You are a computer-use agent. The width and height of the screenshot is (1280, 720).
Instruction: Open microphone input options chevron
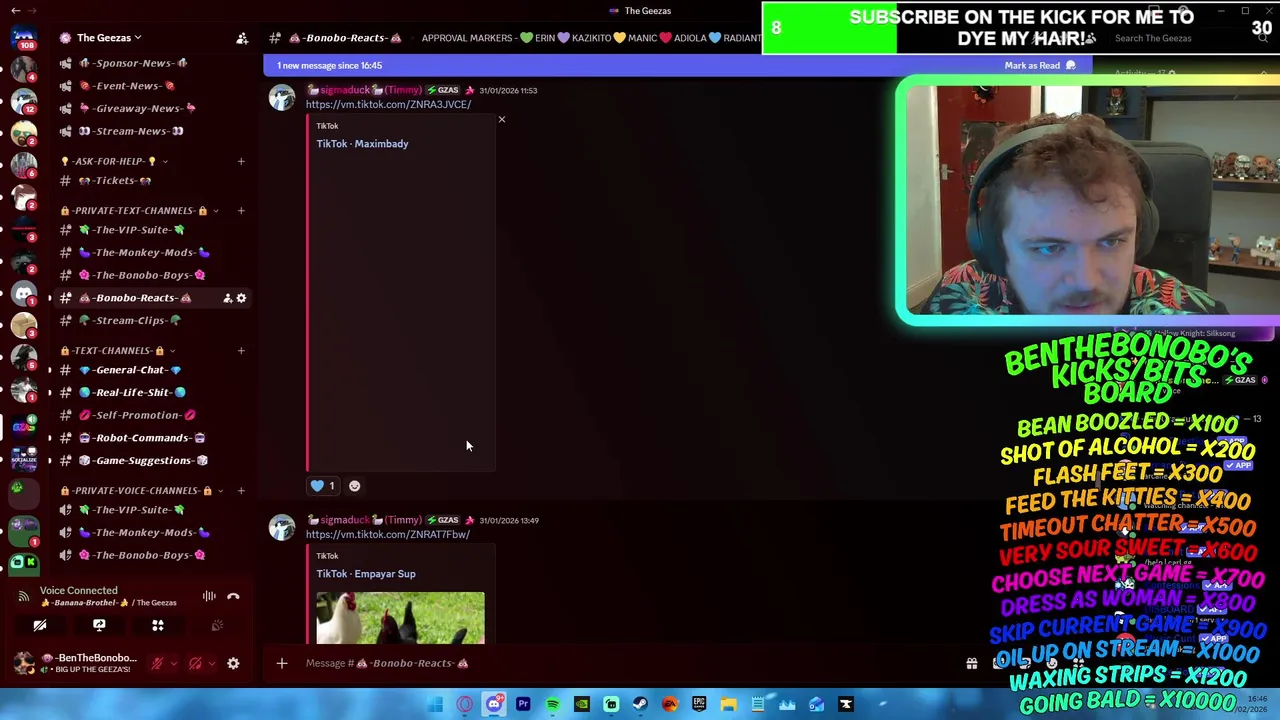(x=173, y=663)
